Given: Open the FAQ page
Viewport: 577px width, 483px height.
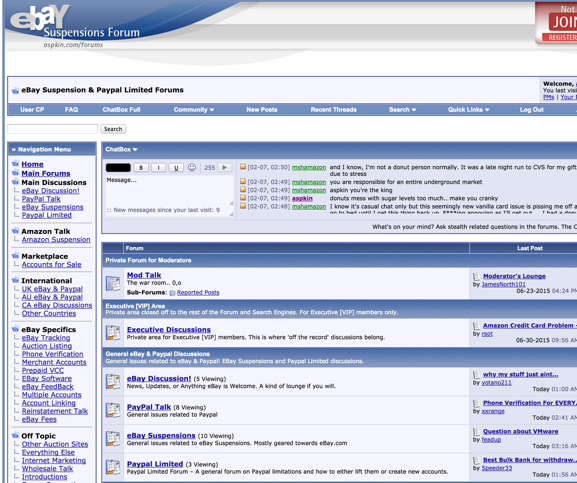Looking at the screenshot, I should (x=71, y=110).
